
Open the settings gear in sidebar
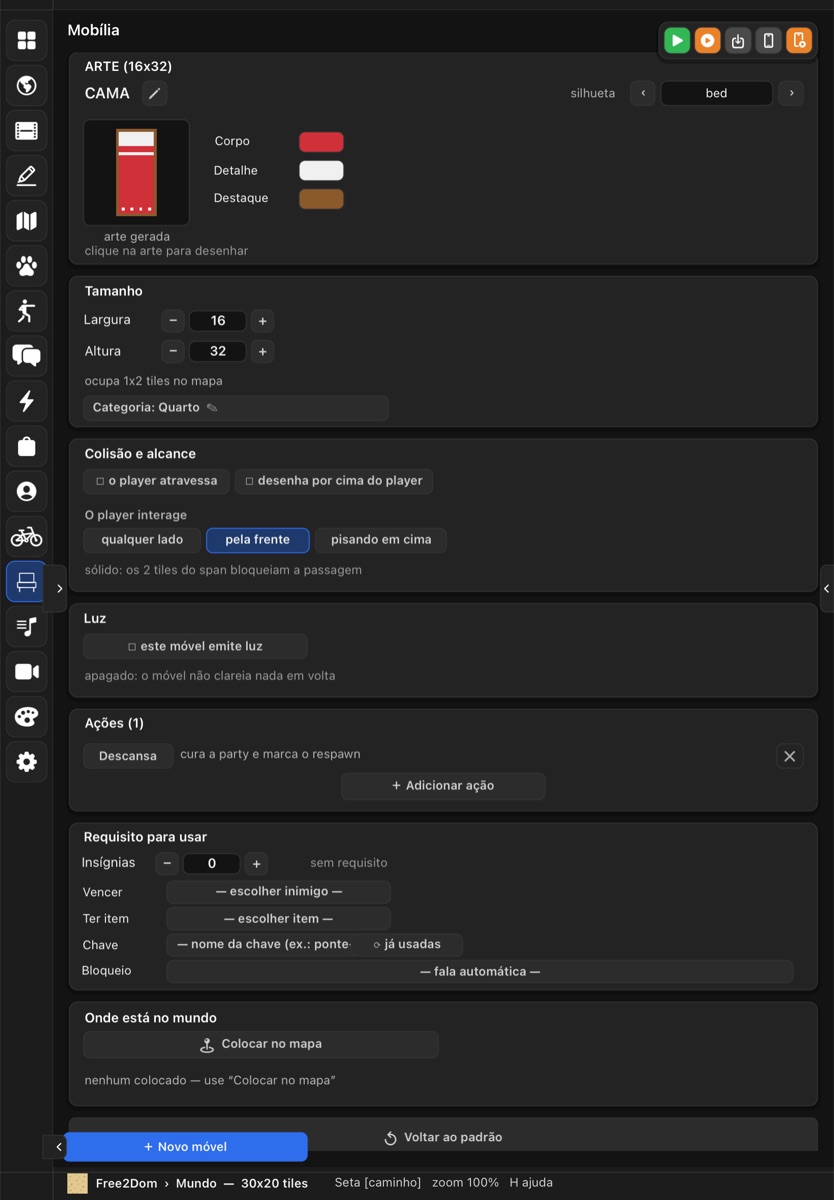[x=27, y=762]
